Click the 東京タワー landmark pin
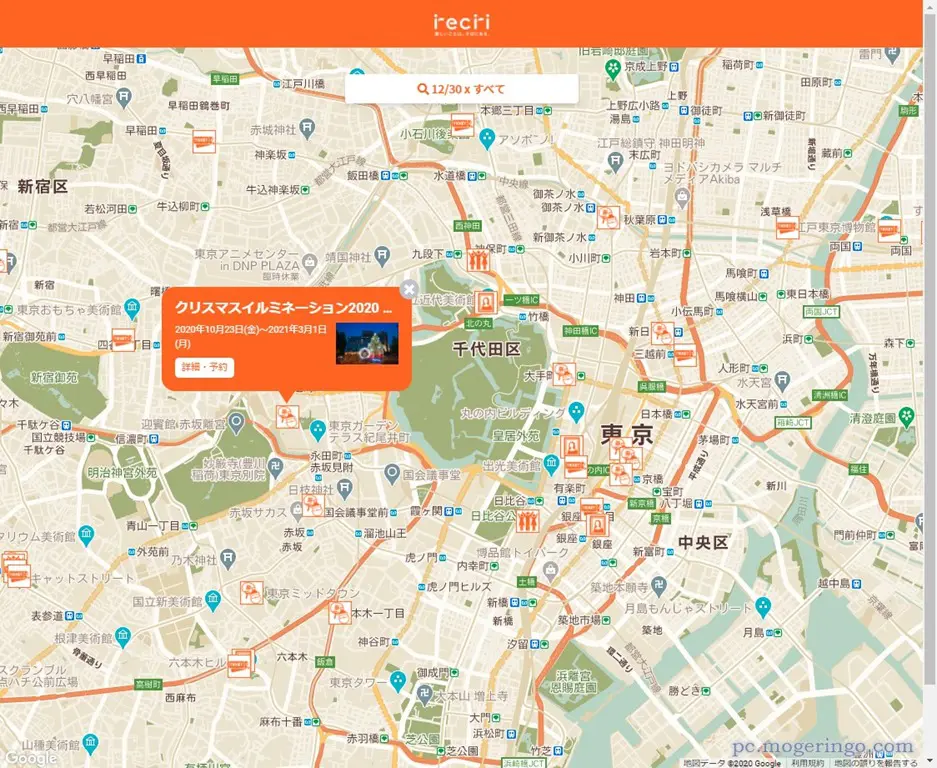937x768 pixels. click(x=397, y=681)
